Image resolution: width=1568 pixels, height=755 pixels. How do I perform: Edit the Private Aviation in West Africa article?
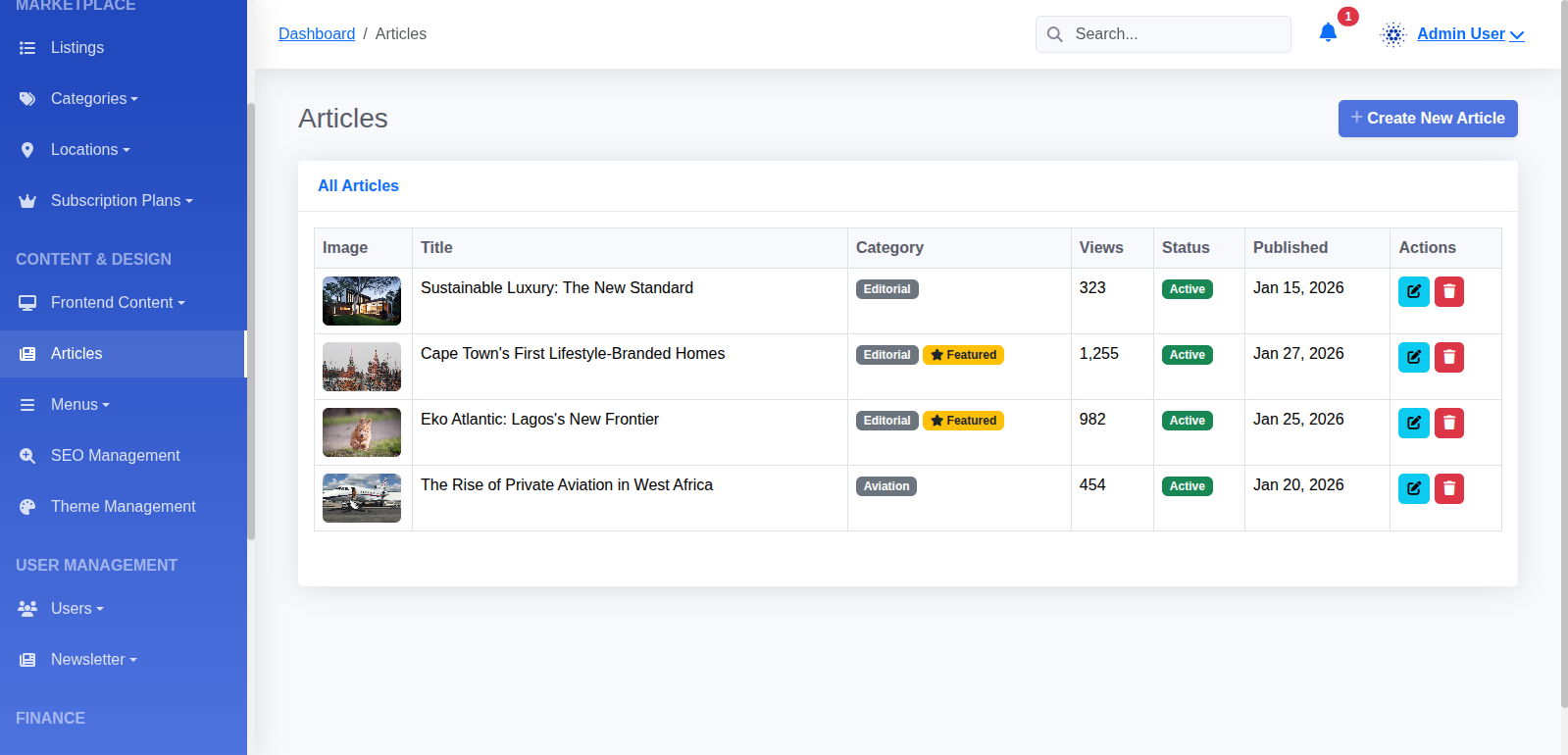pos(1413,488)
